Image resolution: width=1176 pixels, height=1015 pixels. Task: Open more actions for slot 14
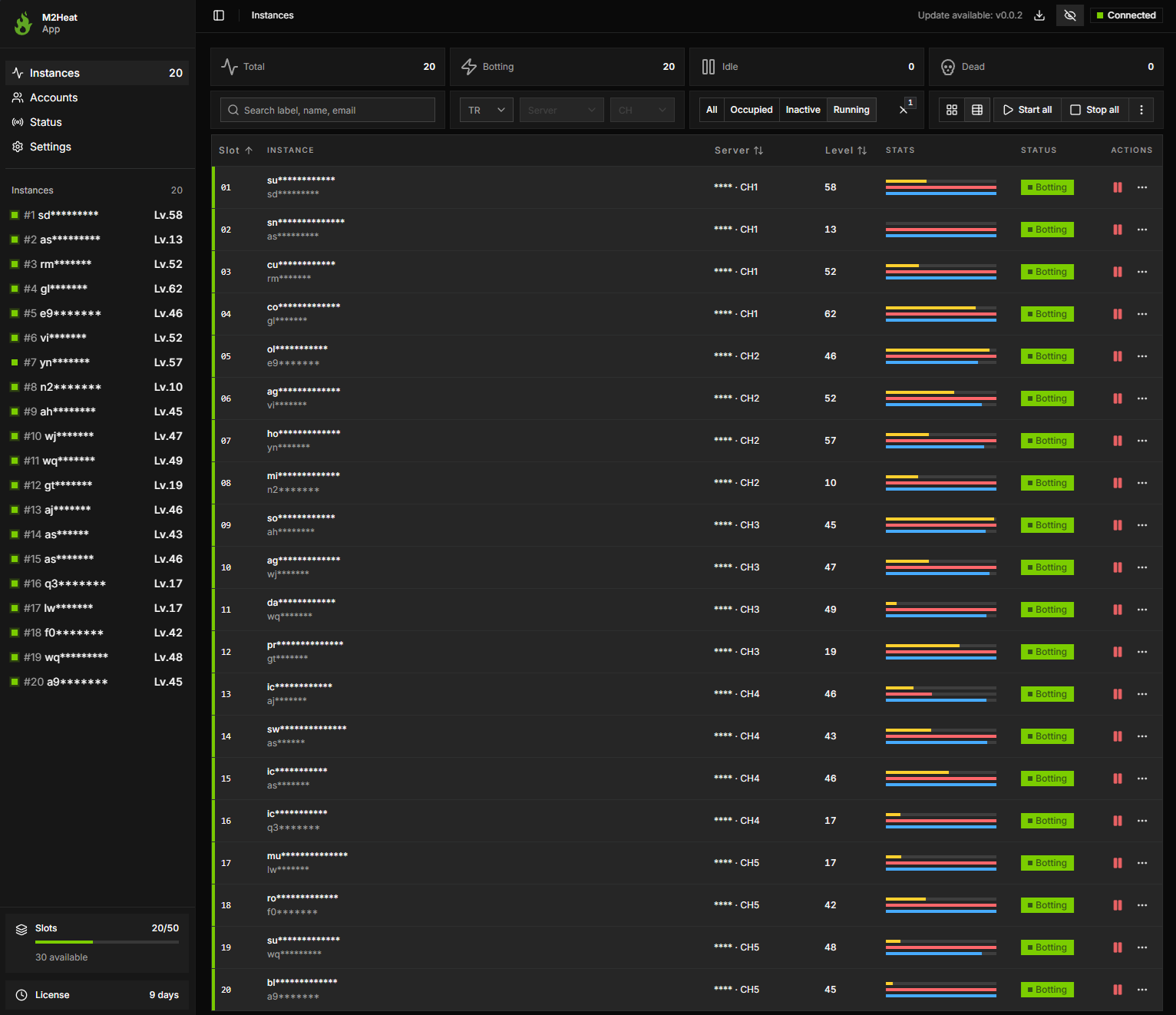tap(1142, 736)
